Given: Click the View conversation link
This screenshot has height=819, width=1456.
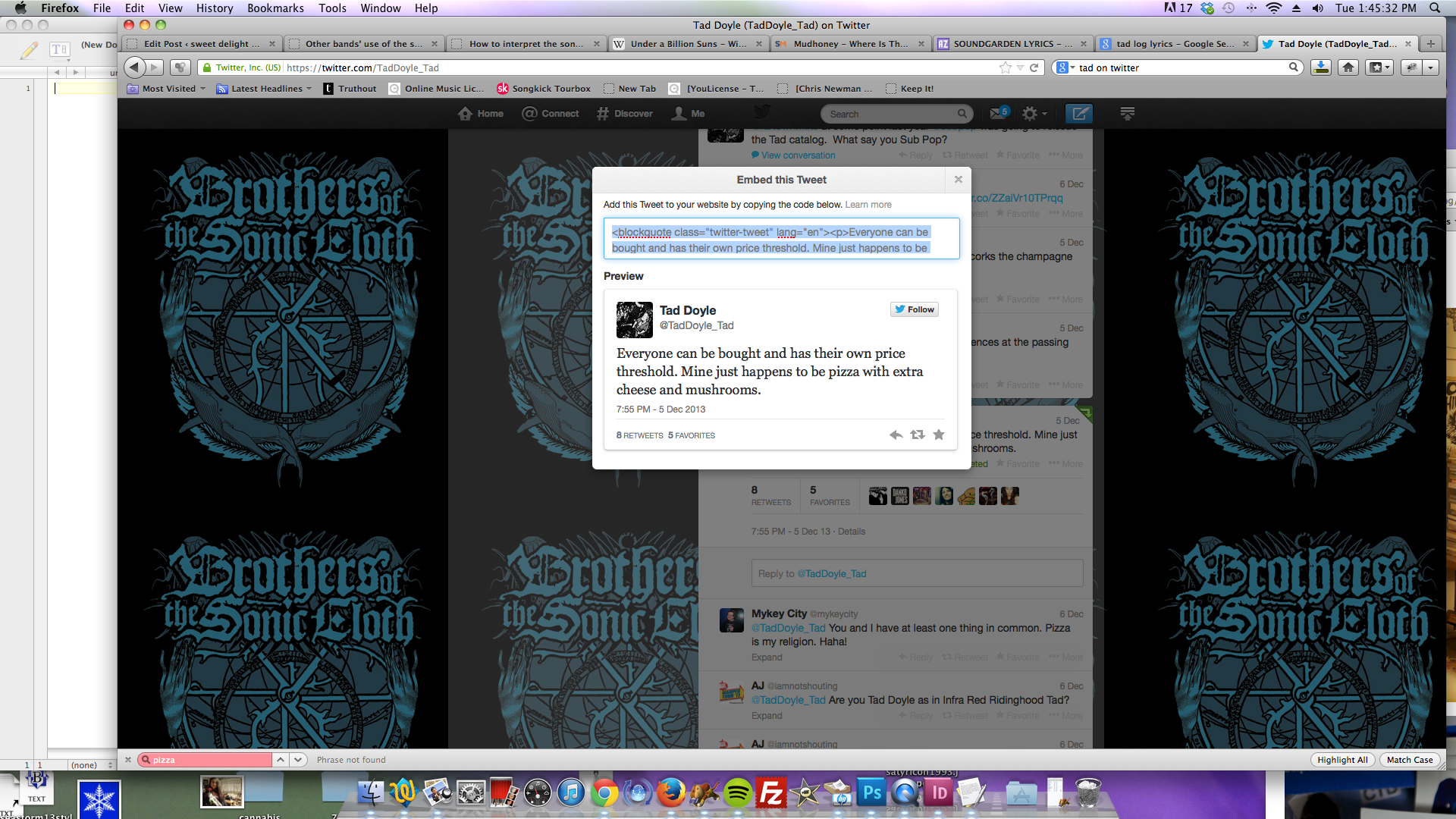Looking at the screenshot, I should (x=793, y=155).
